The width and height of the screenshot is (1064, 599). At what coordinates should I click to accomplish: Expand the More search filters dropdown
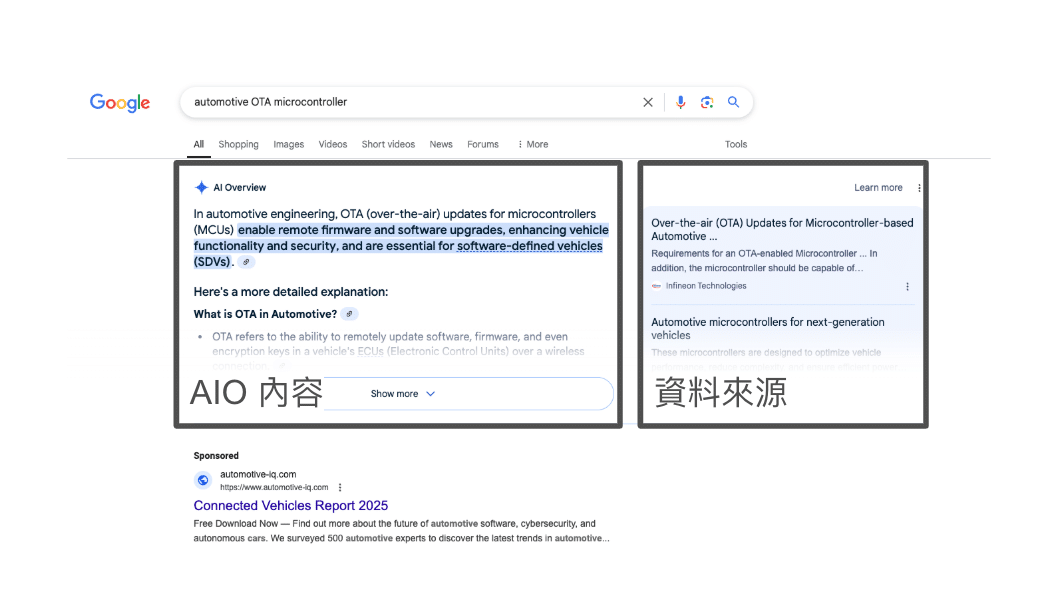[533, 144]
